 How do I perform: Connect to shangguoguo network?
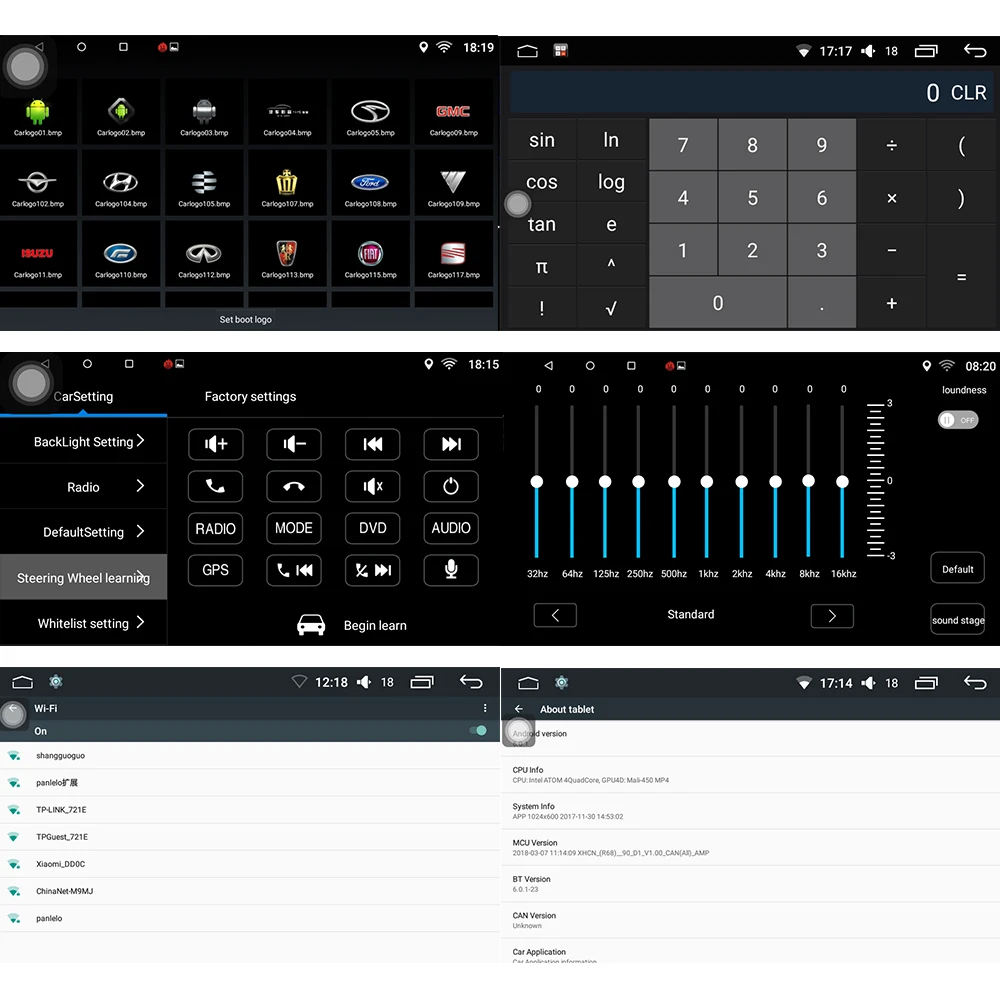pyautogui.click(x=249, y=756)
